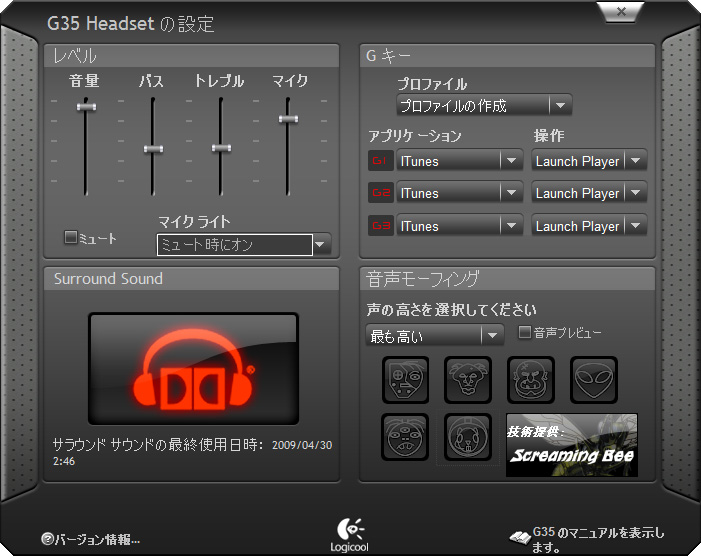Click the 音声モーフィング panel header
This screenshot has width=701, height=556.
click(x=507, y=279)
